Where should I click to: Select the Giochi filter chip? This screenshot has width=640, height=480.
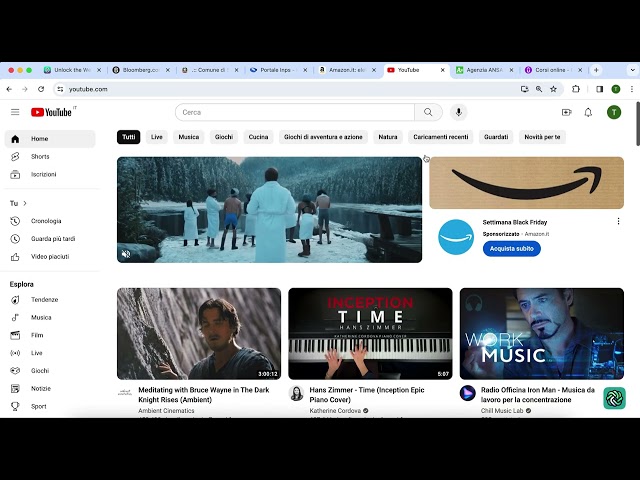(x=224, y=137)
